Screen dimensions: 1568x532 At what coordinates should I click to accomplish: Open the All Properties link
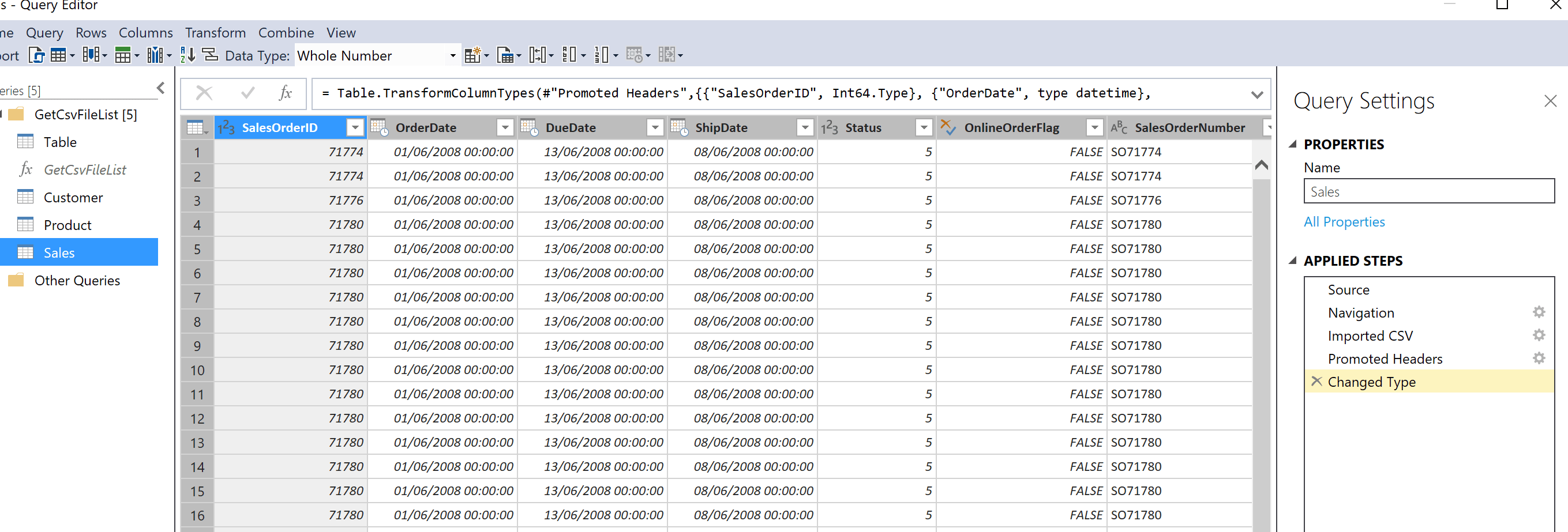point(1344,222)
